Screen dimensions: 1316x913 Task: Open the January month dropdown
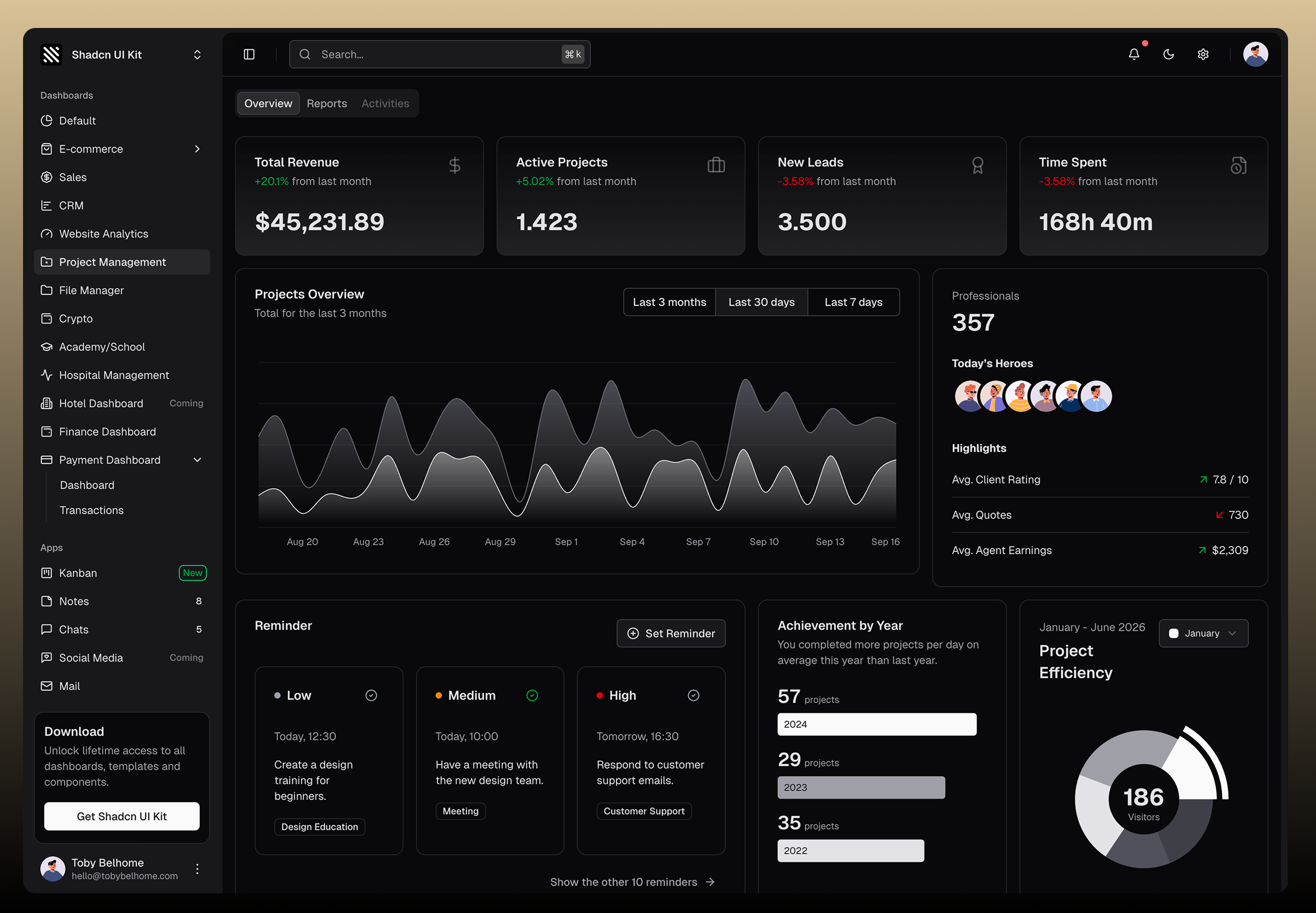click(x=1204, y=633)
